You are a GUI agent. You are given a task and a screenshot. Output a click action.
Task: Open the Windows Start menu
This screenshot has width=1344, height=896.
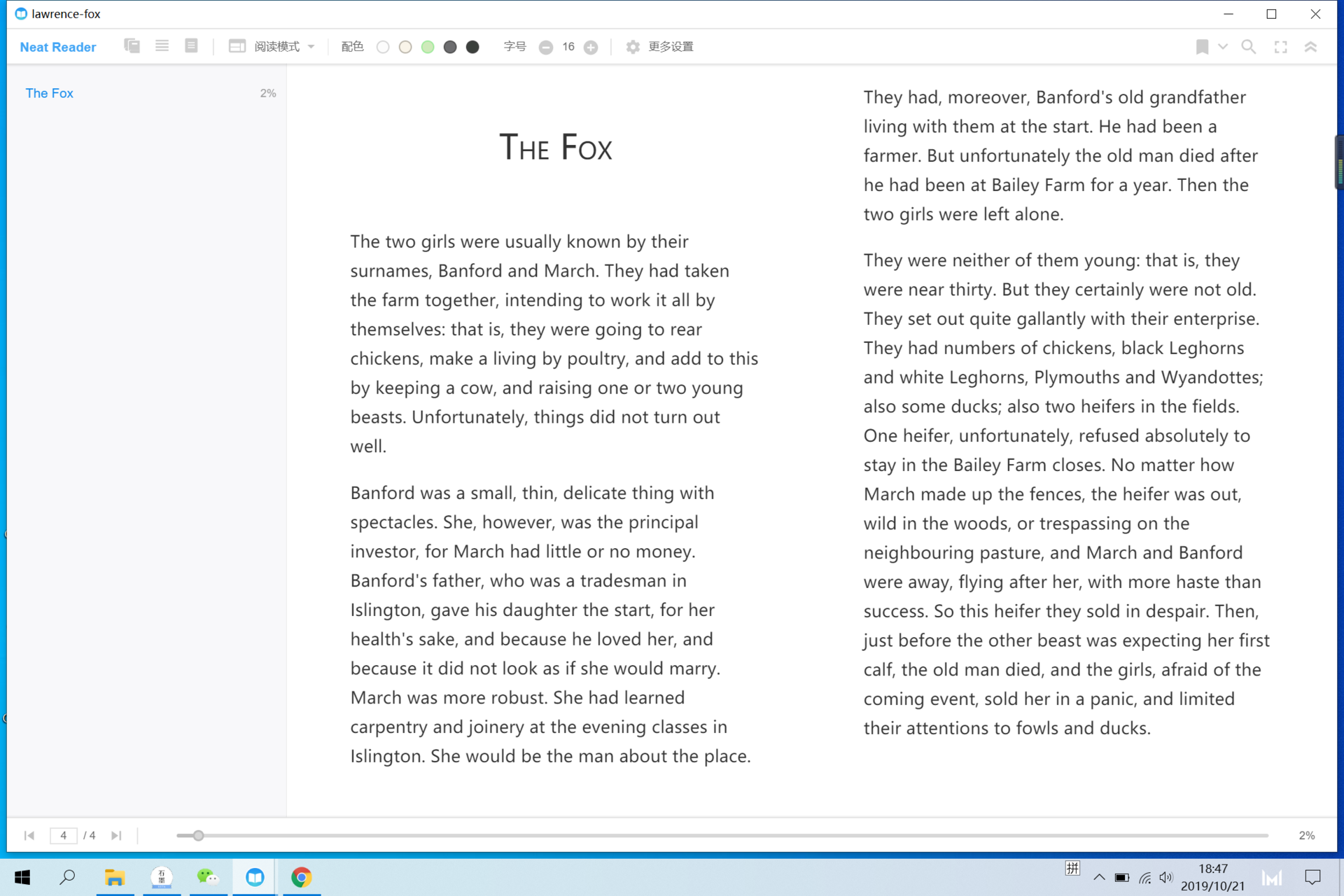(22, 877)
